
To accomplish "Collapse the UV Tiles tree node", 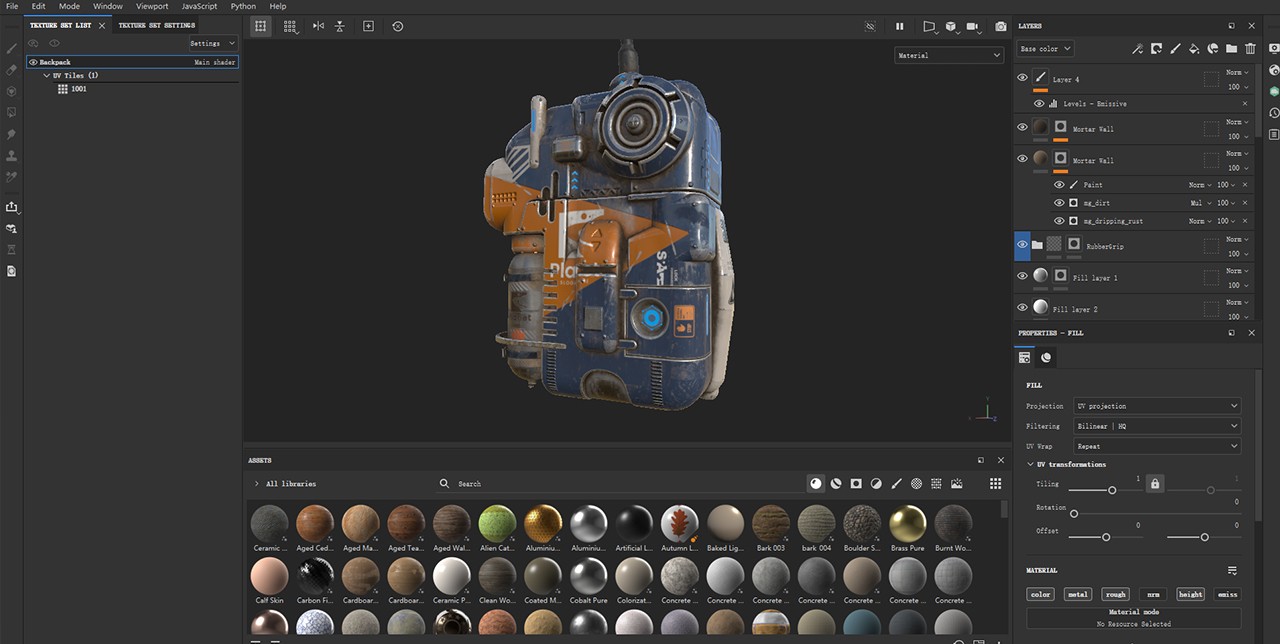I will click(46, 76).
